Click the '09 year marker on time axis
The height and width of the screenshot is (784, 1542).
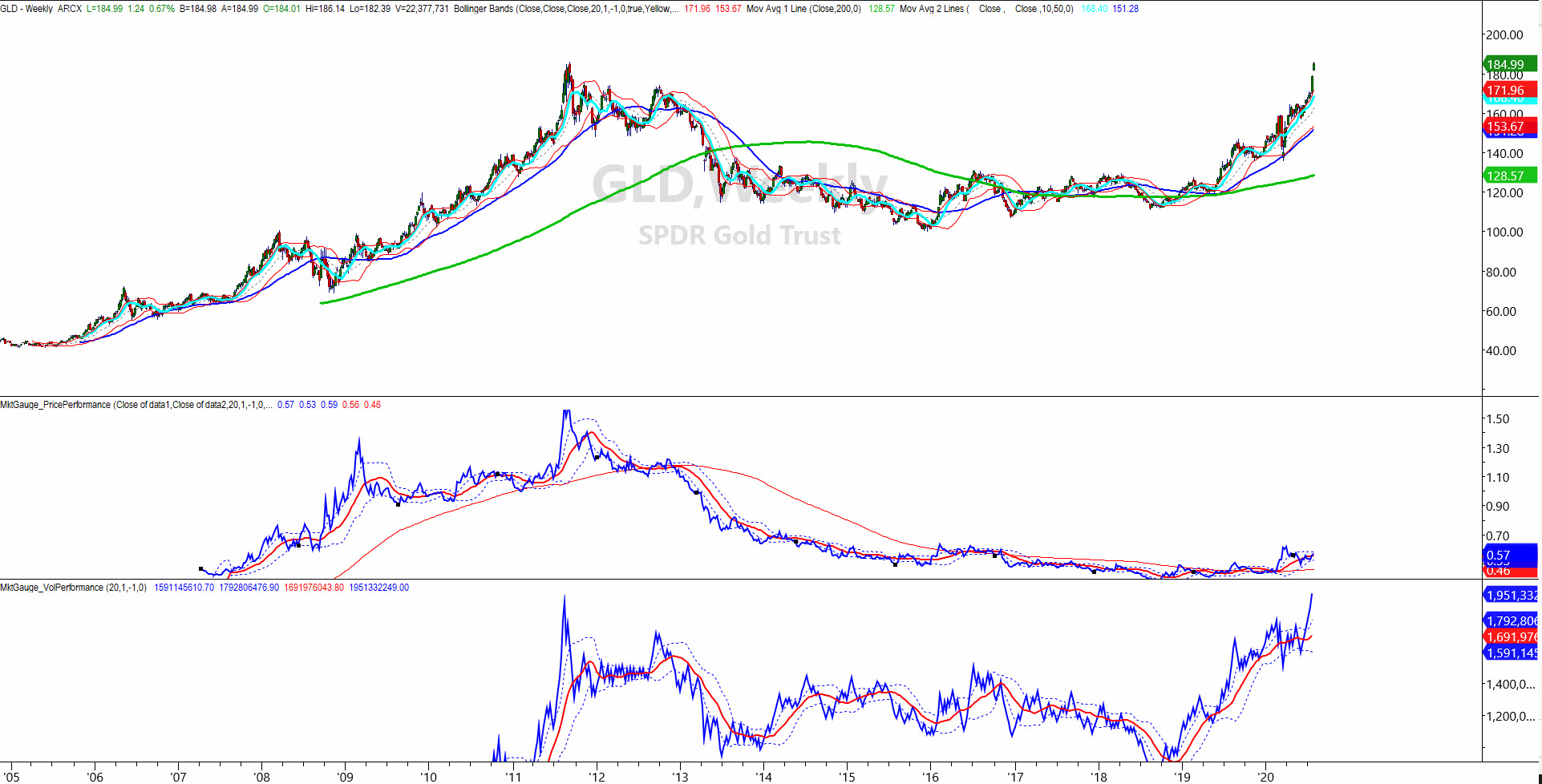(345, 776)
